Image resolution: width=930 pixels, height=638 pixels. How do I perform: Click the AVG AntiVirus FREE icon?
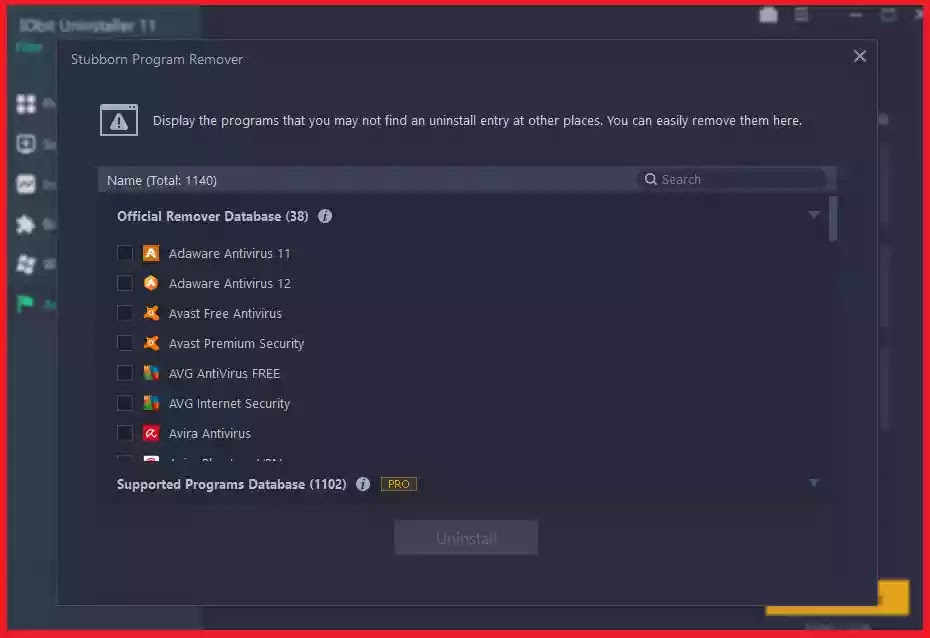pyautogui.click(x=151, y=373)
